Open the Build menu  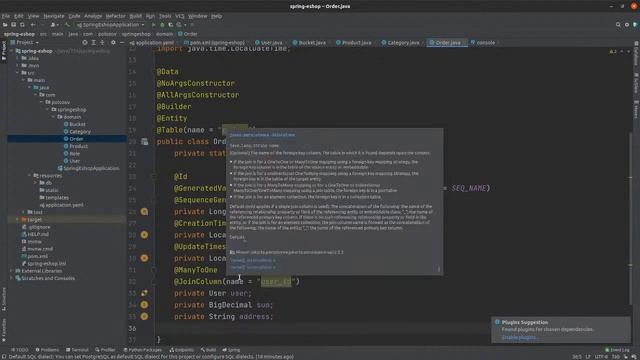[x=136, y=16]
